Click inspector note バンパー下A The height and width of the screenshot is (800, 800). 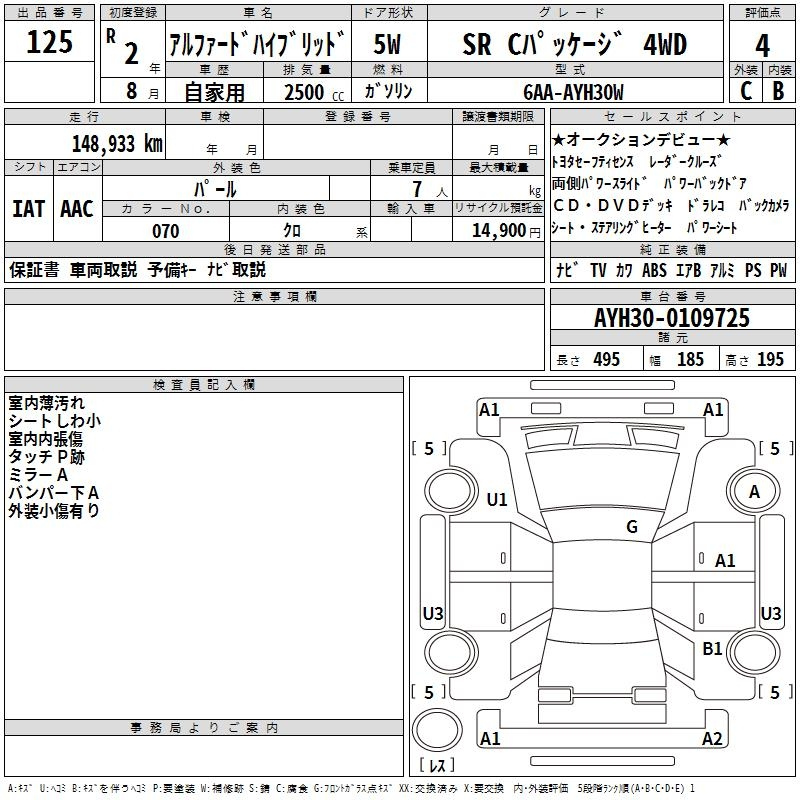coord(54,492)
